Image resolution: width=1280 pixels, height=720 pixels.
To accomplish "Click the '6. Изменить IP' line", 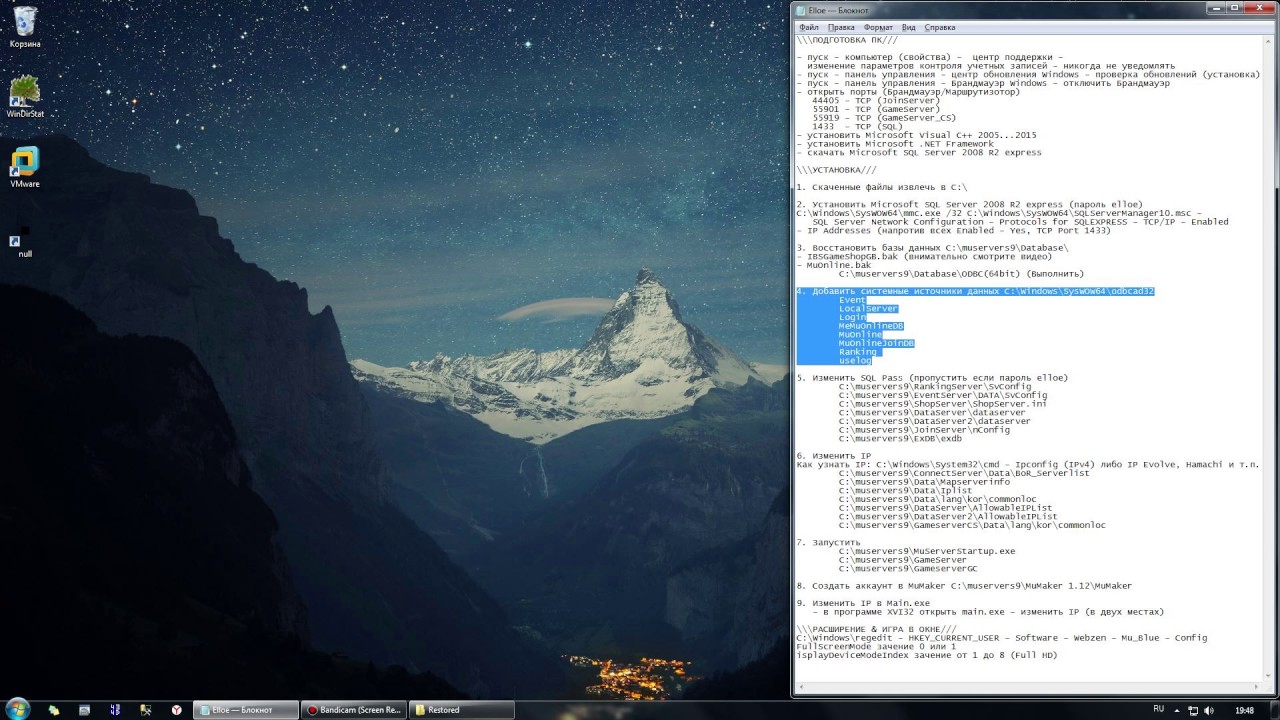I will pyautogui.click(x=834, y=456).
